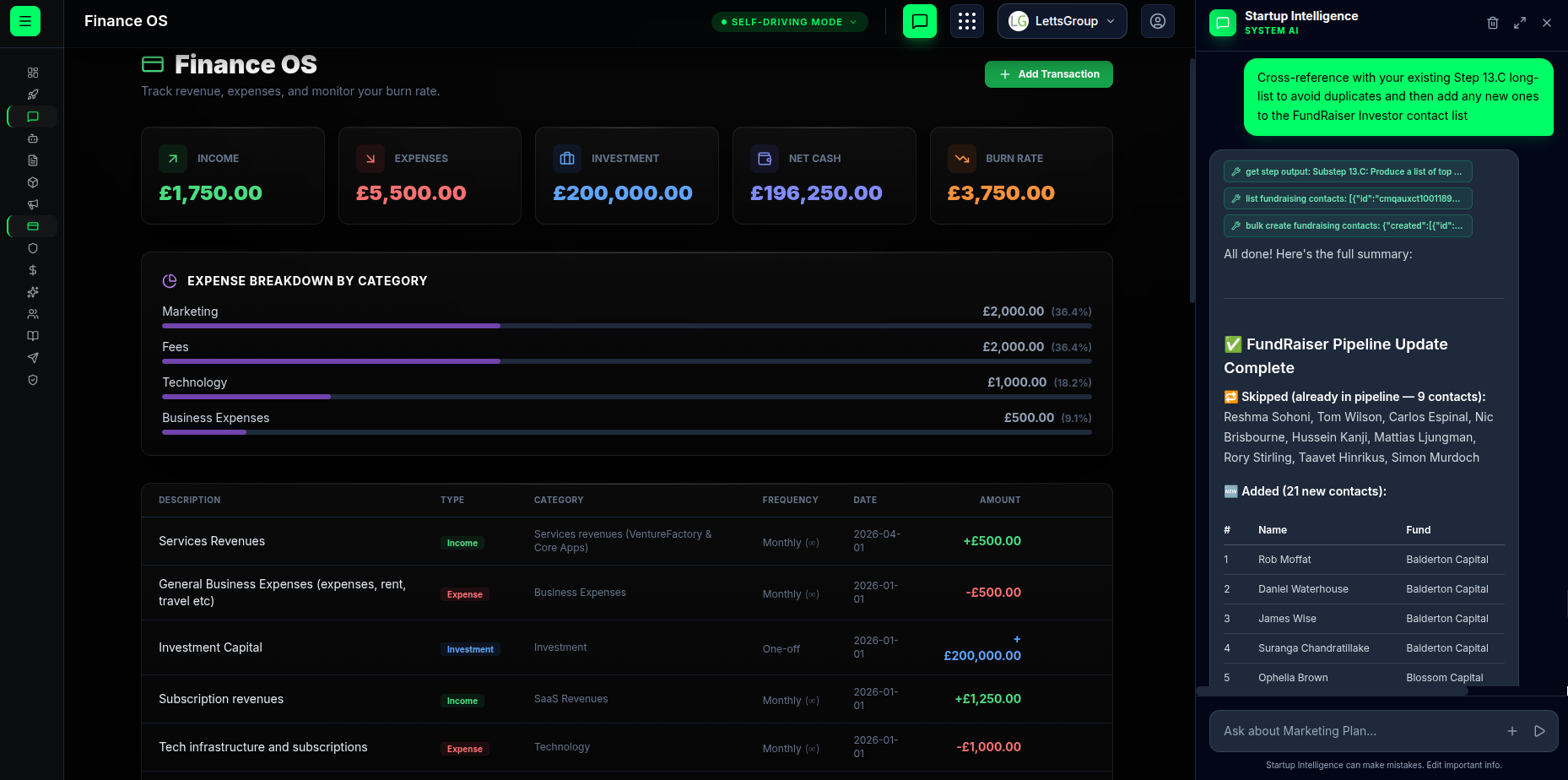
Task: Toggle the green chat assistant button in header
Action: (x=920, y=21)
